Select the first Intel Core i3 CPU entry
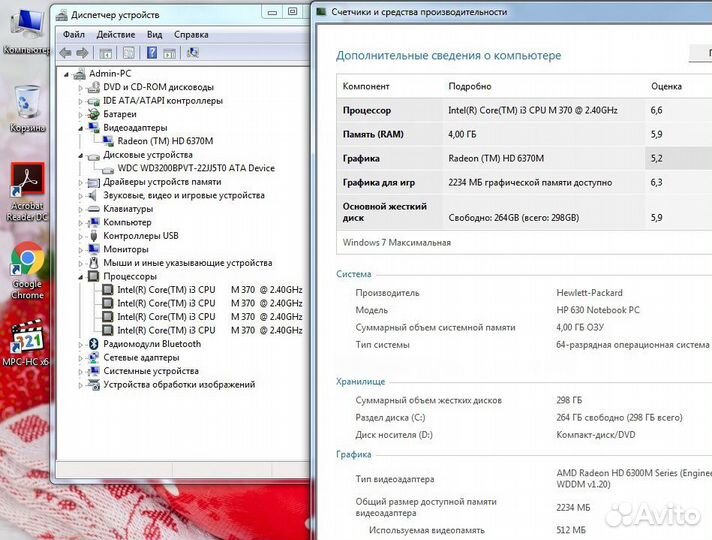The image size is (712, 540). point(210,290)
